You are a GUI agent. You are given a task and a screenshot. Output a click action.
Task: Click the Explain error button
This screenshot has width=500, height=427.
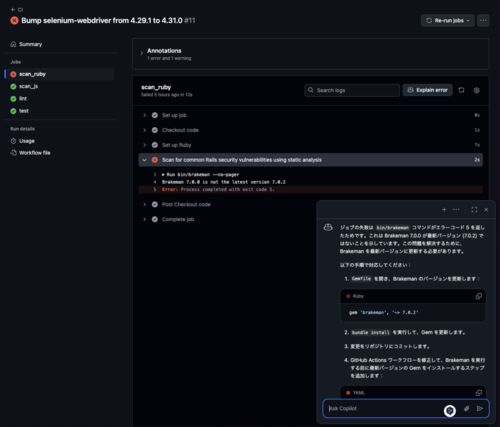[x=427, y=90]
